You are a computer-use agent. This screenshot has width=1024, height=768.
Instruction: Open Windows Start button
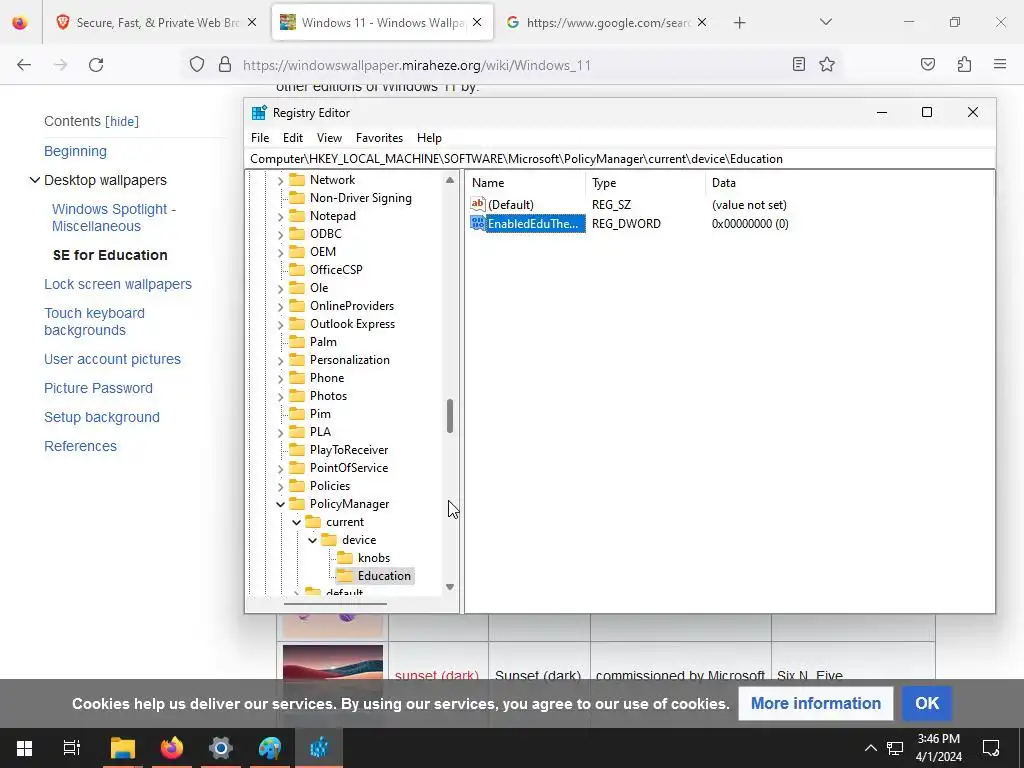24,748
